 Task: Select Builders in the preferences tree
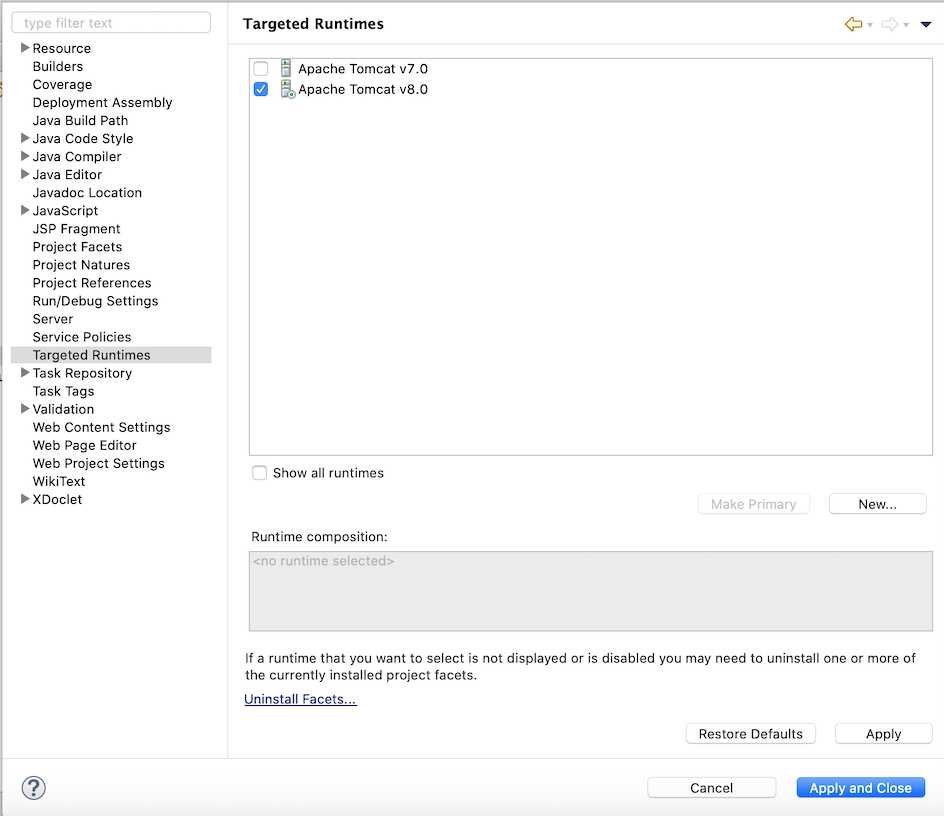[58, 66]
